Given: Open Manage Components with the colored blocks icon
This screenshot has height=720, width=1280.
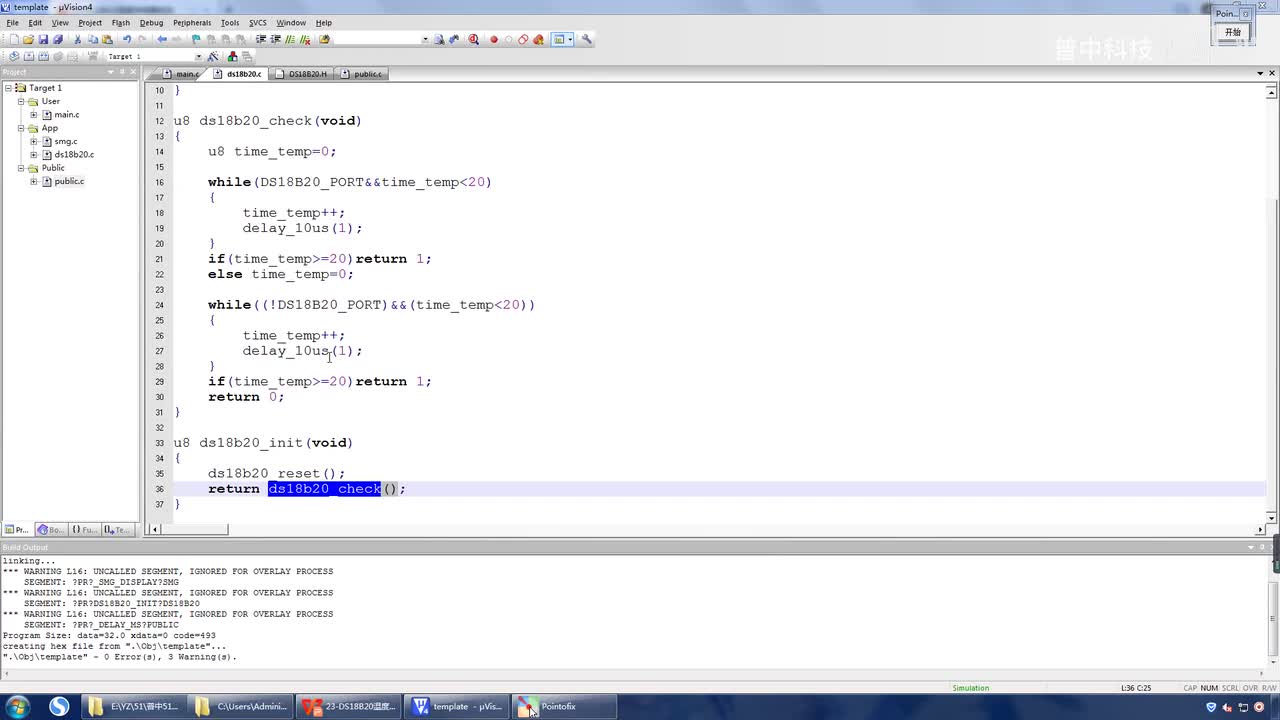Looking at the screenshot, I should tap(233, 56).
